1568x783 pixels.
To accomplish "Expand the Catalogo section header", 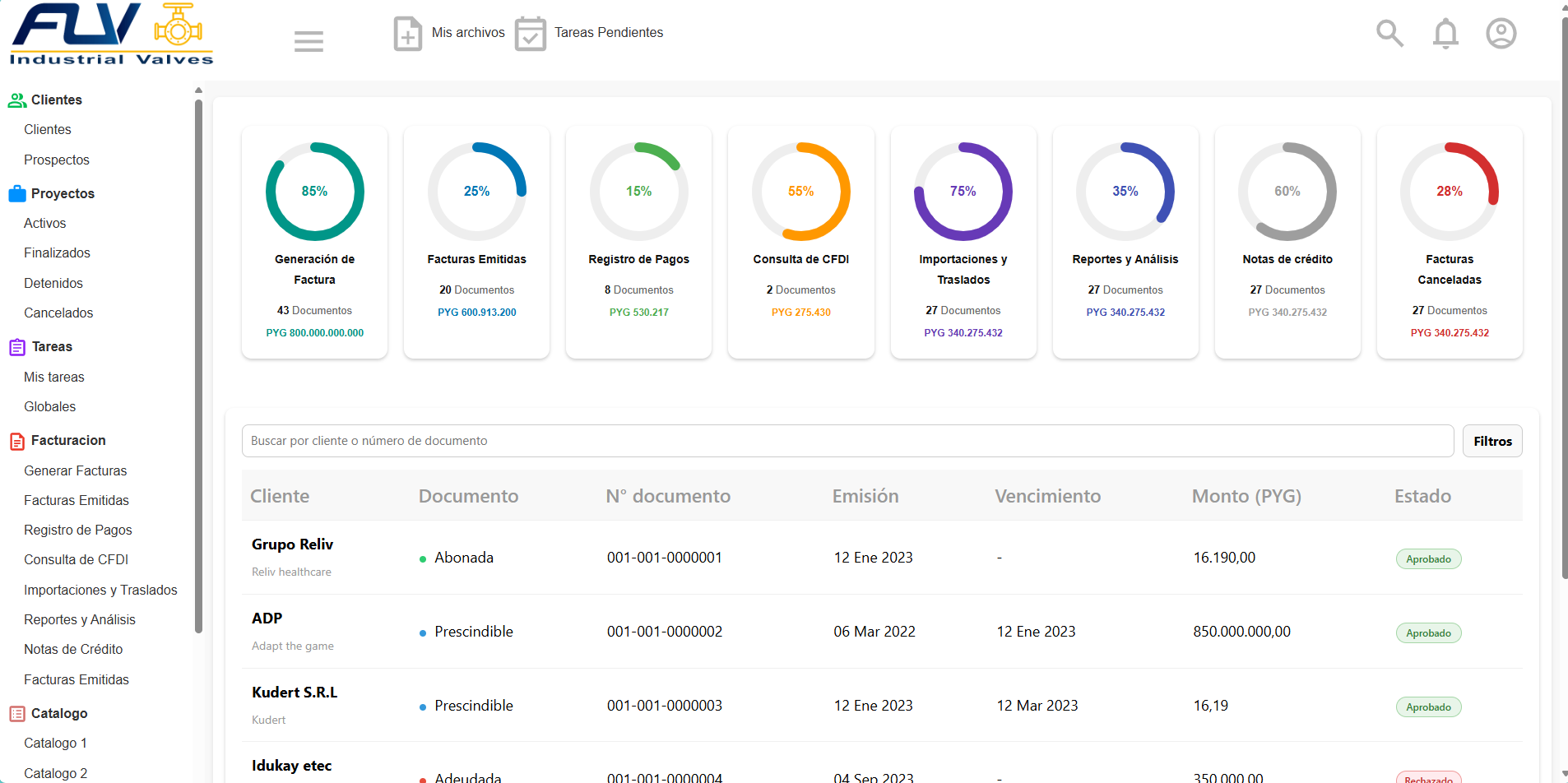I will point(59,713).
